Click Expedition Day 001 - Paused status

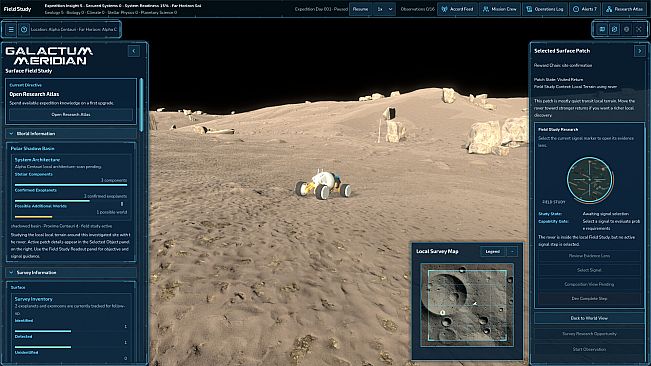point(321,9)
